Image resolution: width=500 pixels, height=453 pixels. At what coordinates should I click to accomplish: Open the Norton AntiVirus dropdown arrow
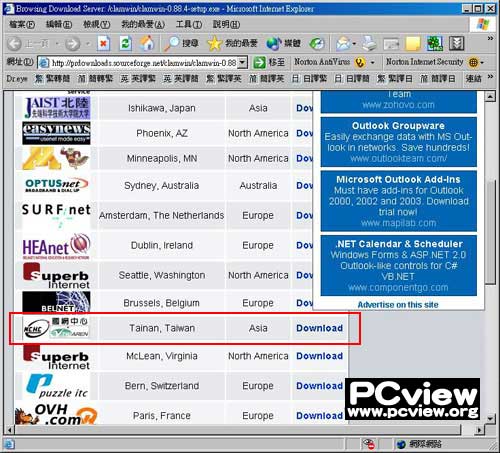pos(373,62)
